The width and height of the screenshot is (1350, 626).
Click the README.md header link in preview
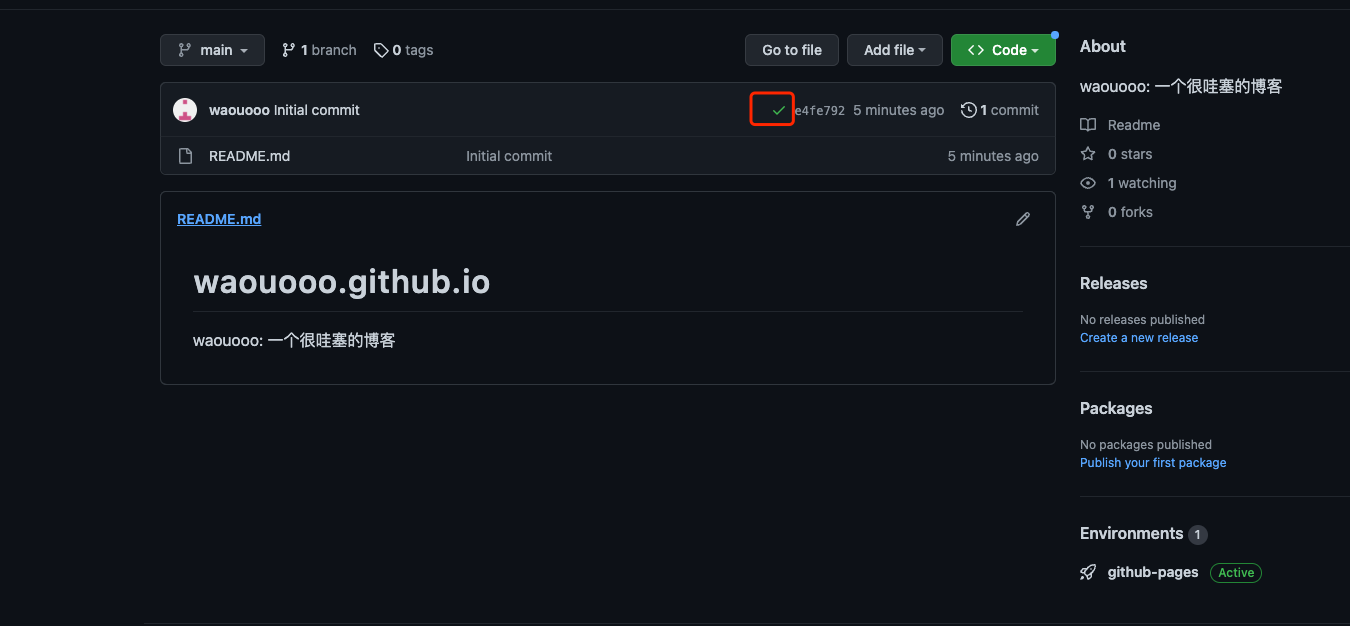[219, 219]
